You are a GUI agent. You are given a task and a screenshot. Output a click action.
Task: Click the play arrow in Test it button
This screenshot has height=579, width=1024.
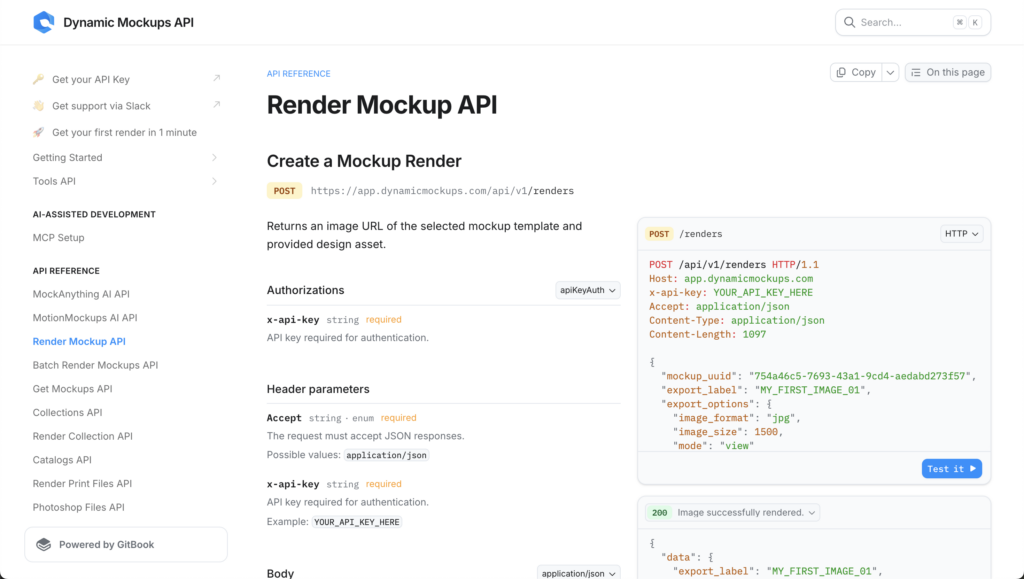972,469
